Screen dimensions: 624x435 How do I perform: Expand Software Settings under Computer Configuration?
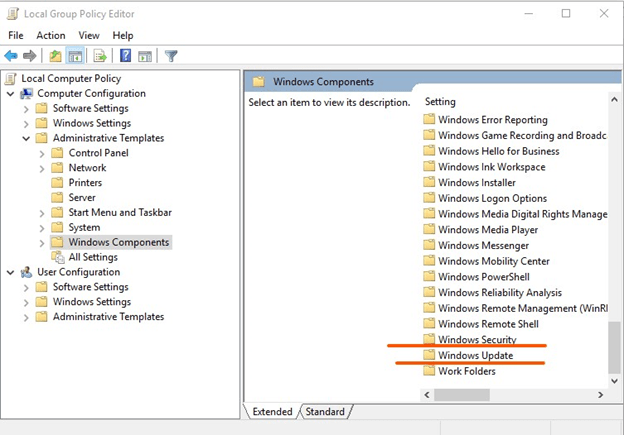click(x=26, y=109)
